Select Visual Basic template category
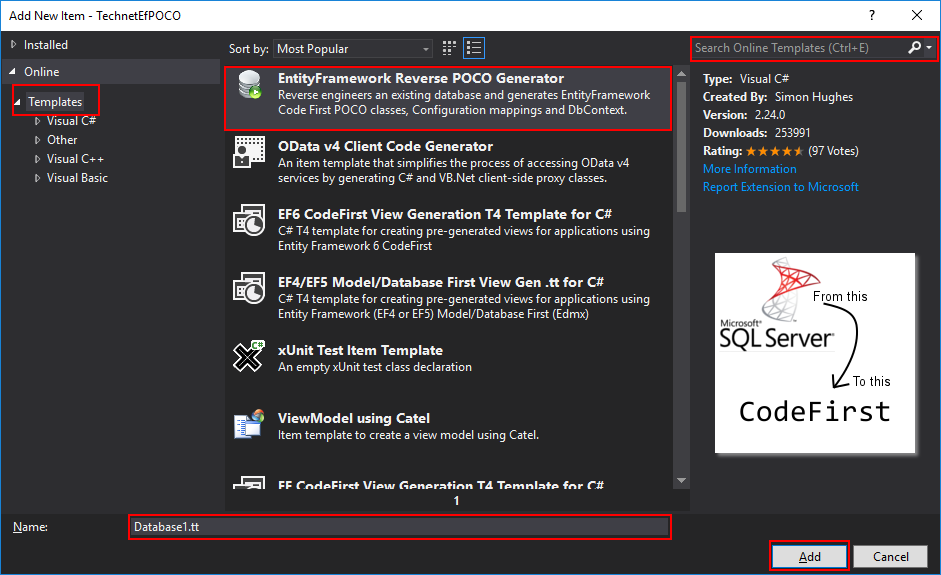Screen dimensions: 941x575 click(77, 178)
